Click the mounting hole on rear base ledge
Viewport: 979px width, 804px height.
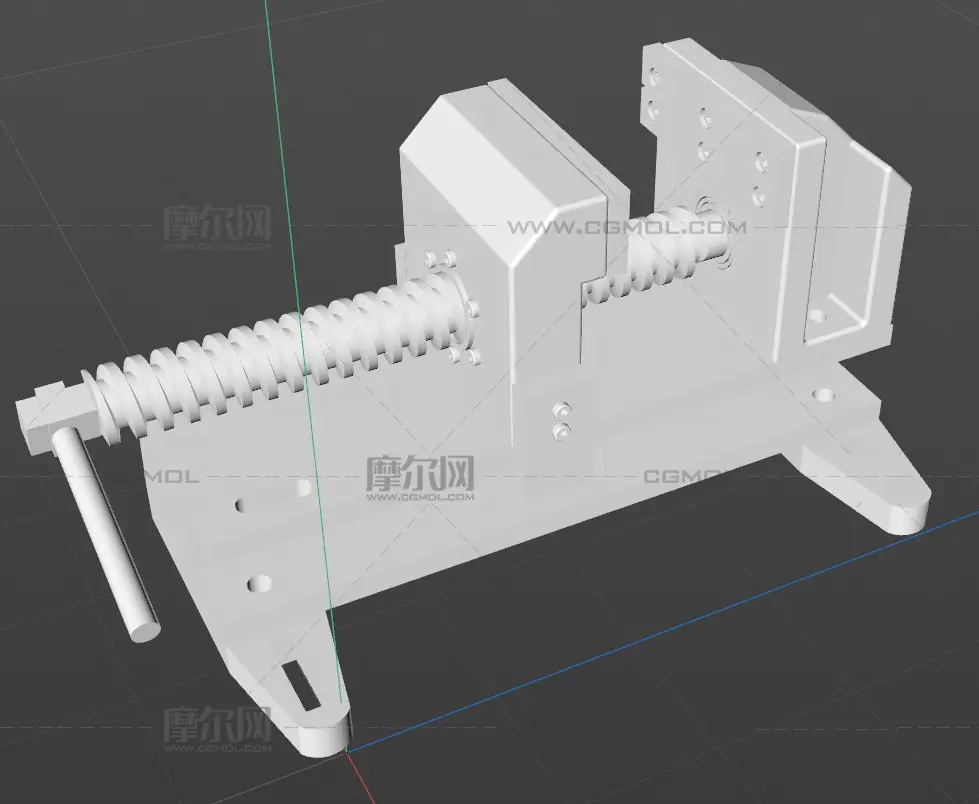825,395
